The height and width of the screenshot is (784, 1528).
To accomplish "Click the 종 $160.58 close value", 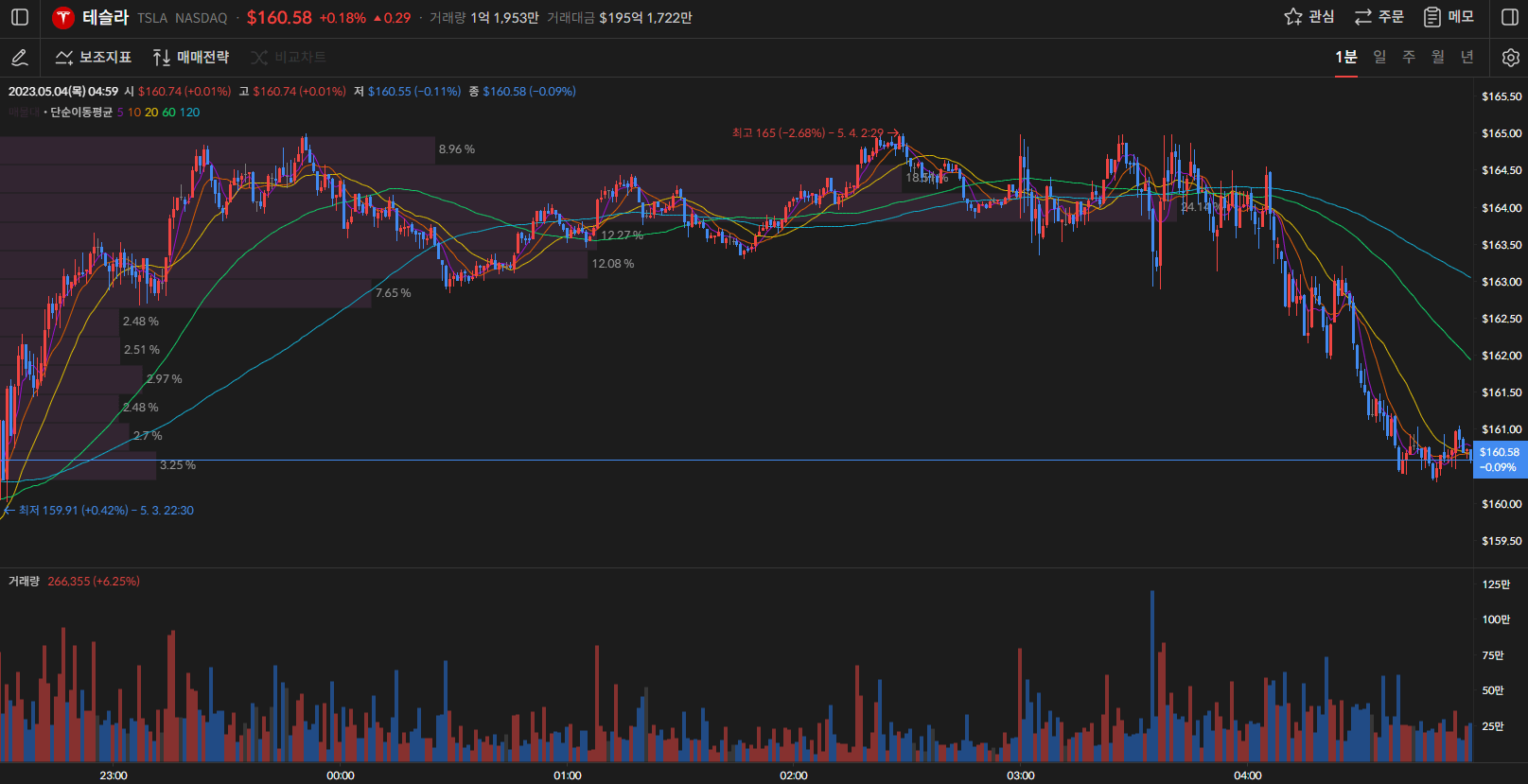I will coord(522,92).
